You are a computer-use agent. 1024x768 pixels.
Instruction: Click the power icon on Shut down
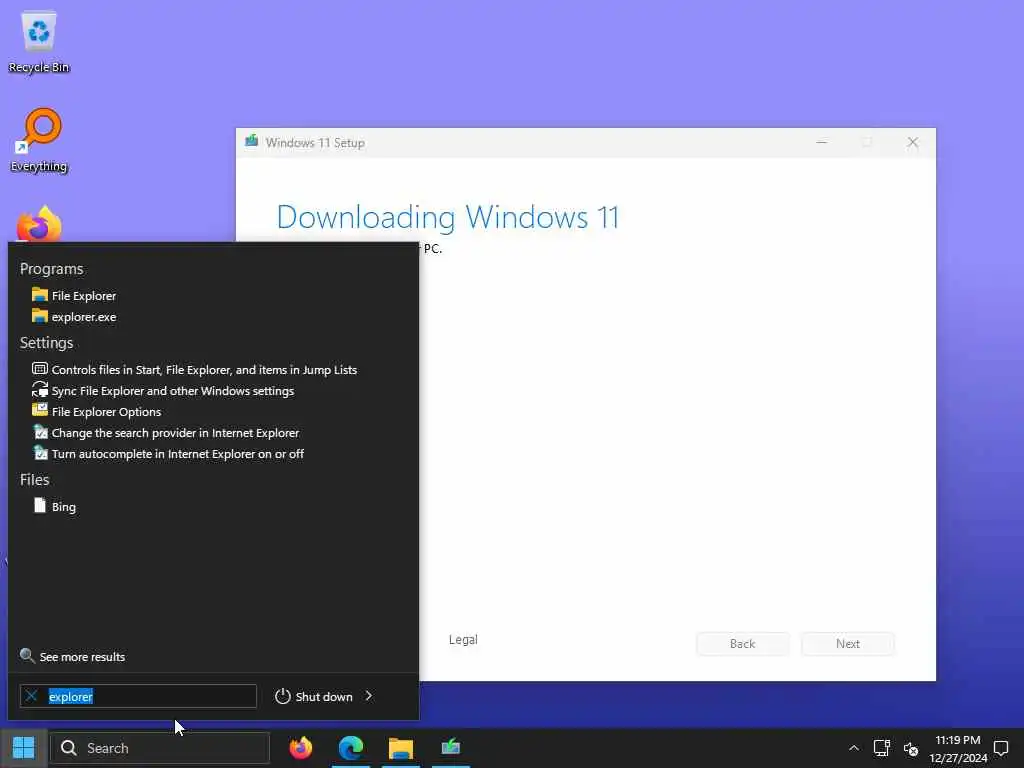coord(282,696)
